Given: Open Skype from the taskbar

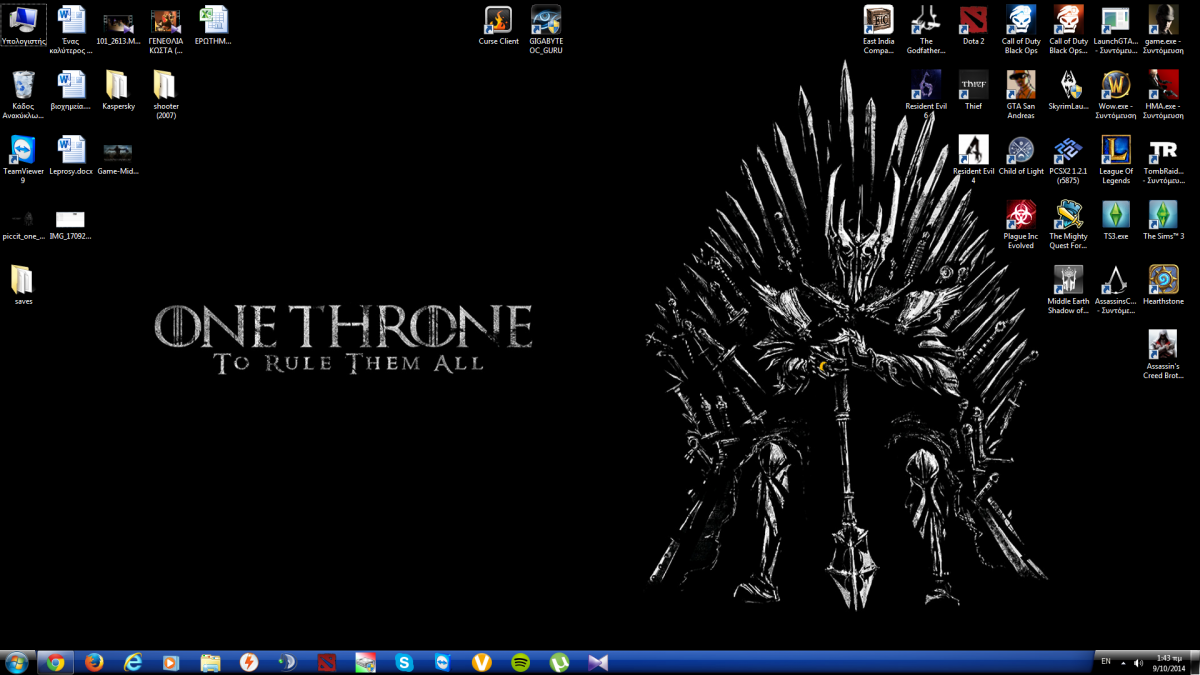Looking at the screenshot, I should (404, 662).
